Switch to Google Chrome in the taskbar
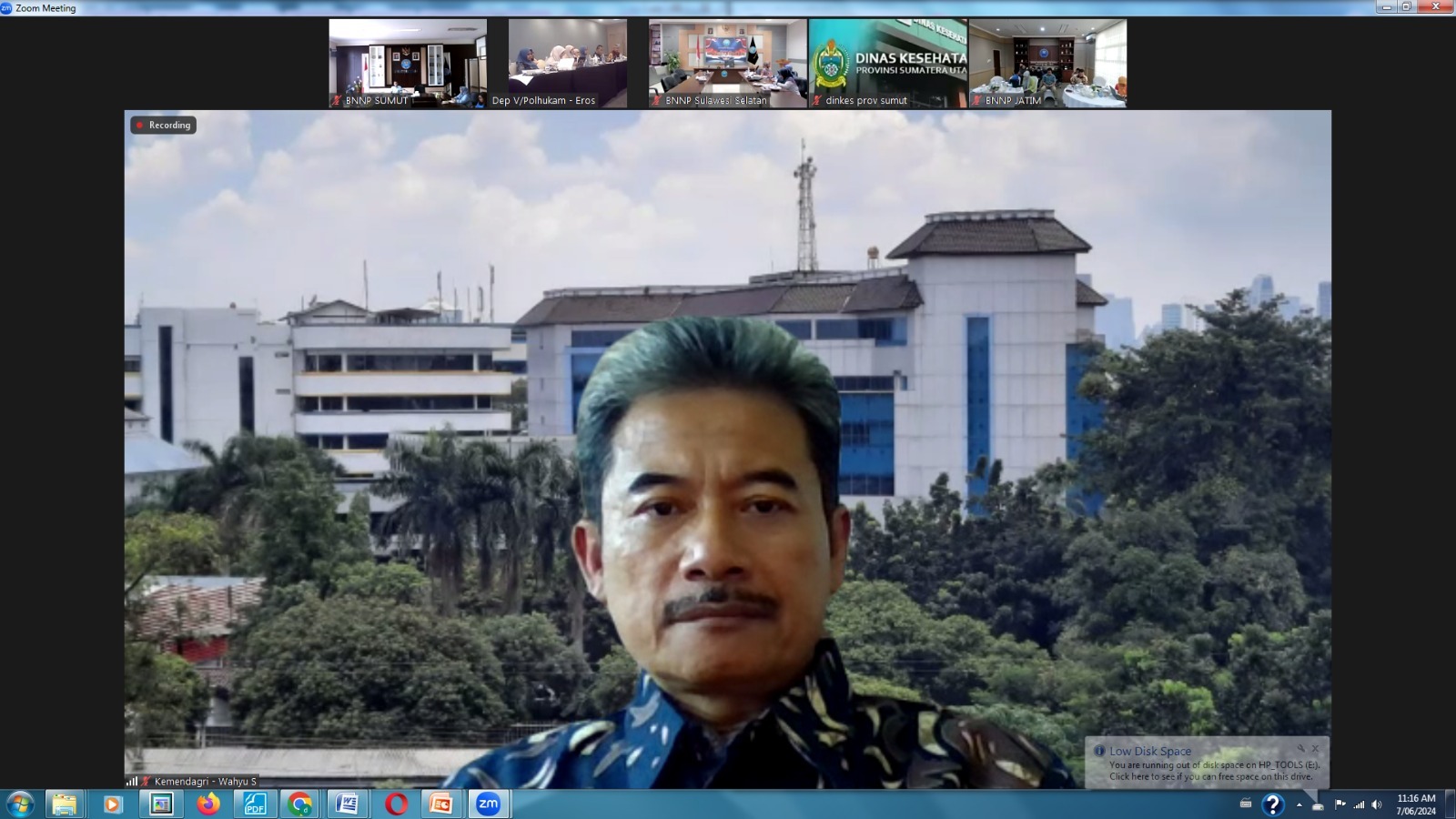The width and height of the screenshot is (1456, 819). [299, 804]
